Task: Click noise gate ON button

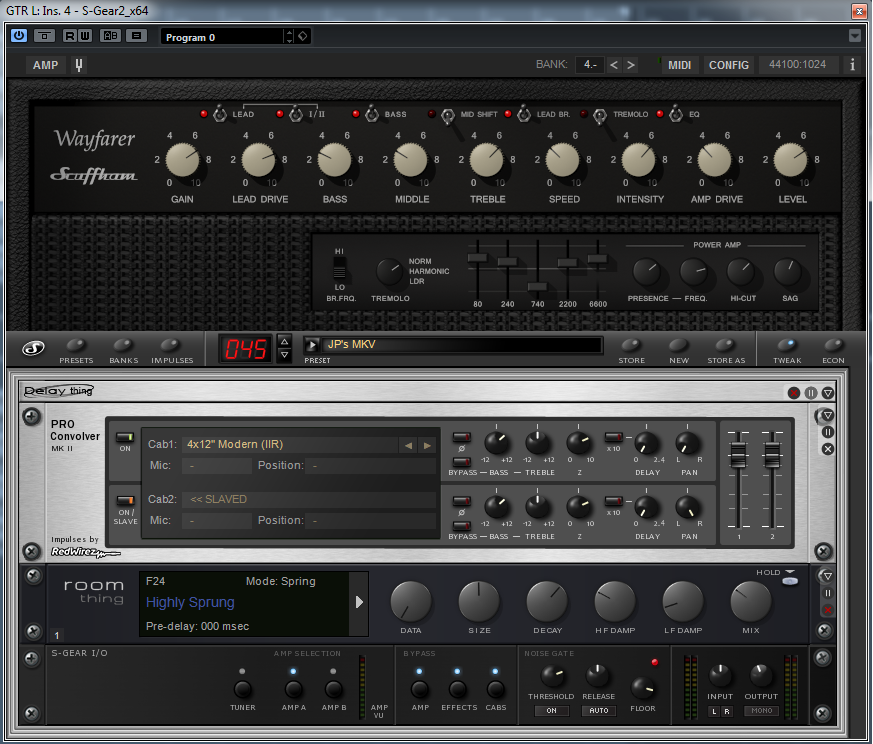Action: tap(551, 711)
